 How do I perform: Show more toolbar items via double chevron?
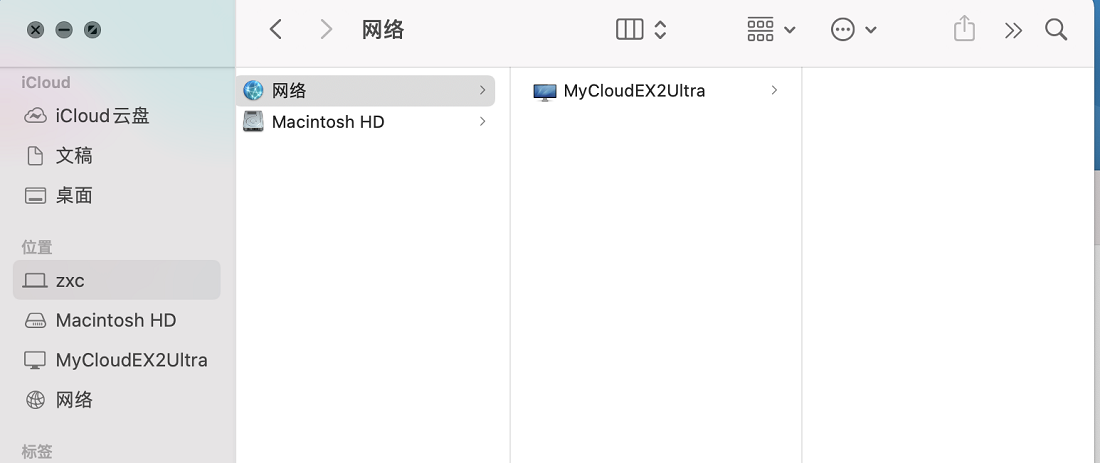(1013, 30)
